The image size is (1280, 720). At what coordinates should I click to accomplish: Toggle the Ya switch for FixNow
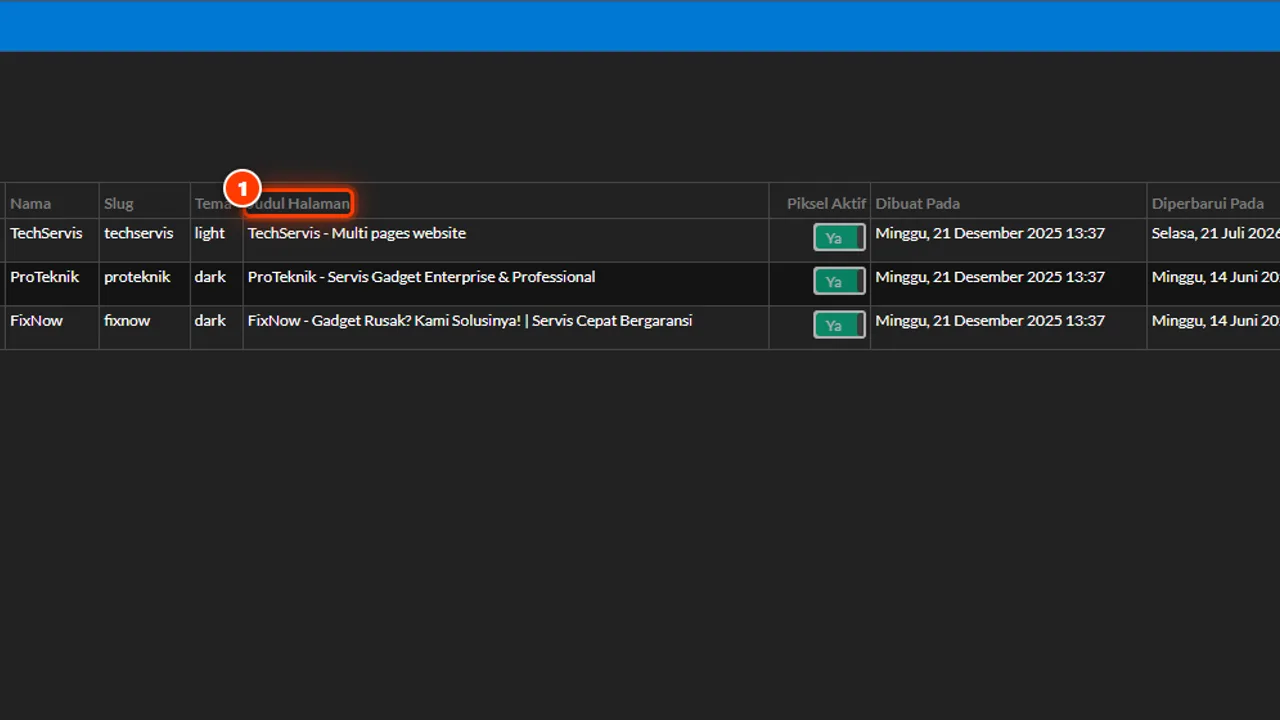839,325
